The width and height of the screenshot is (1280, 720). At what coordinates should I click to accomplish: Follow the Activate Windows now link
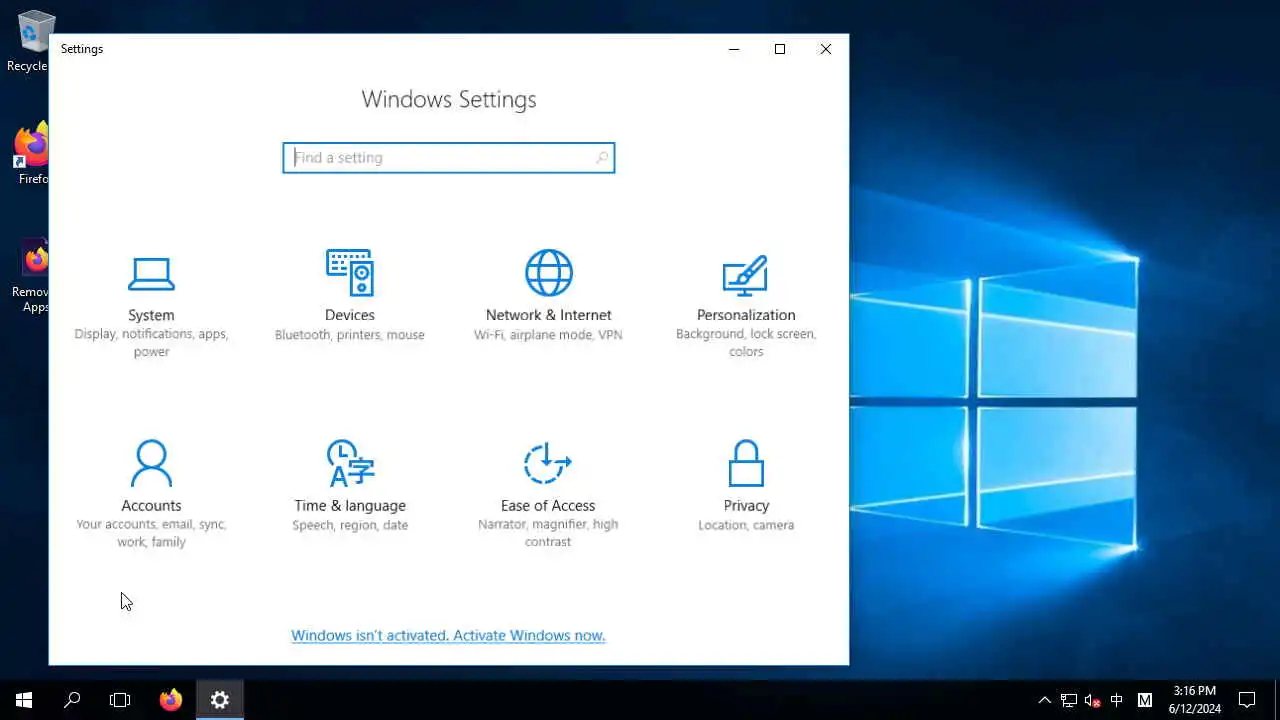pos(448,635)
